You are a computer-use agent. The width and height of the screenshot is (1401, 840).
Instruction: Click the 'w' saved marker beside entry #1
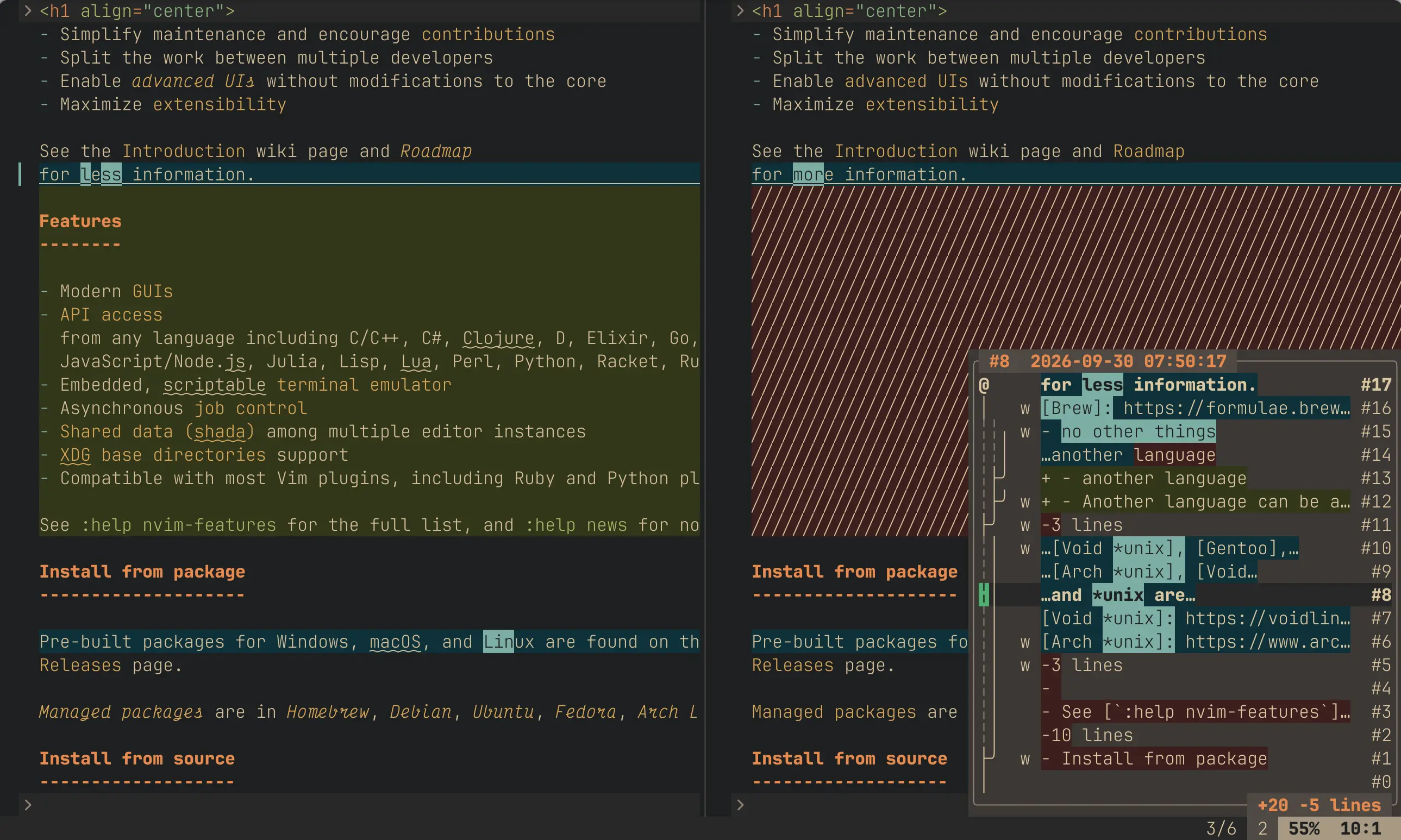tap(1025, 759)
